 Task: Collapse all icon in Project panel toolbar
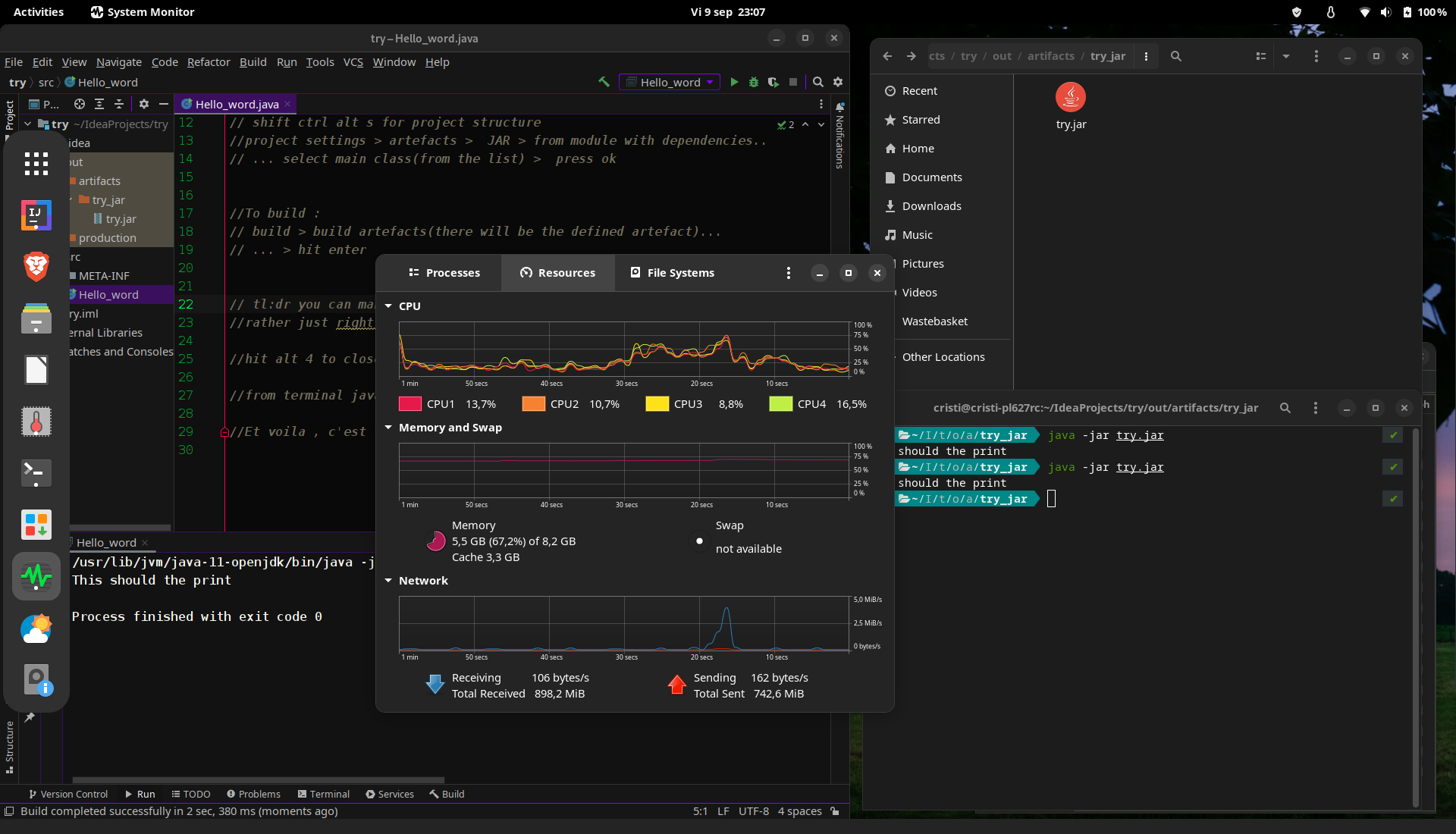(119, 104)
